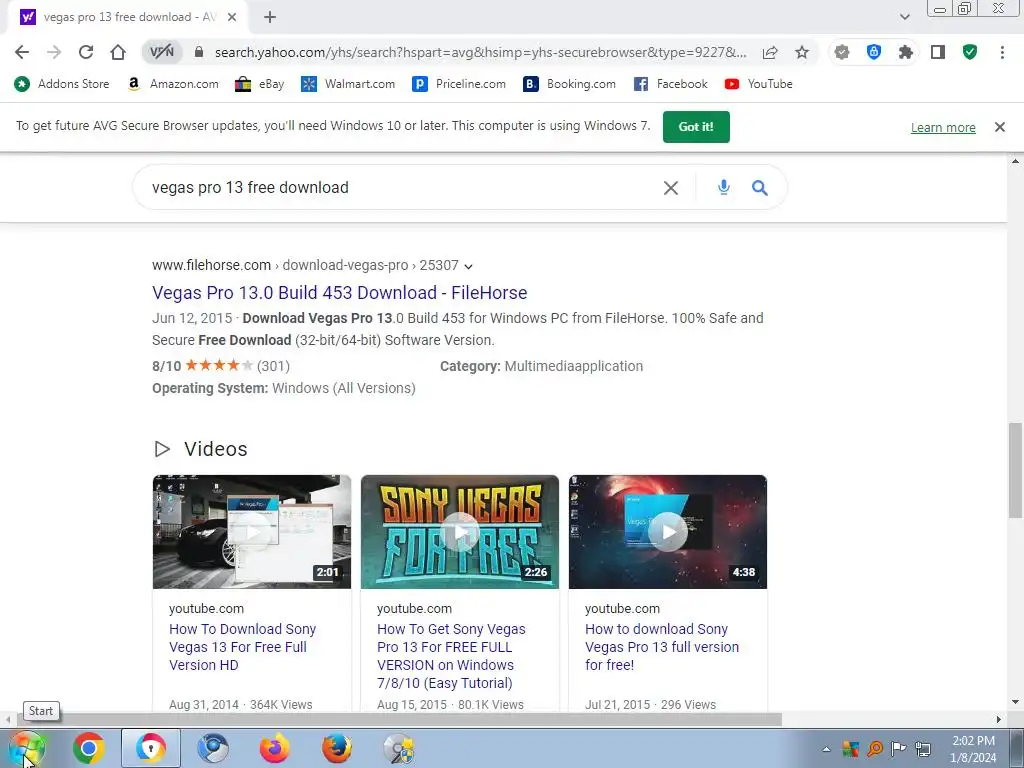Expand the tab search dropdown arrow
Image resolution: width=1024 pixels, height=768 pixels.
904,17
